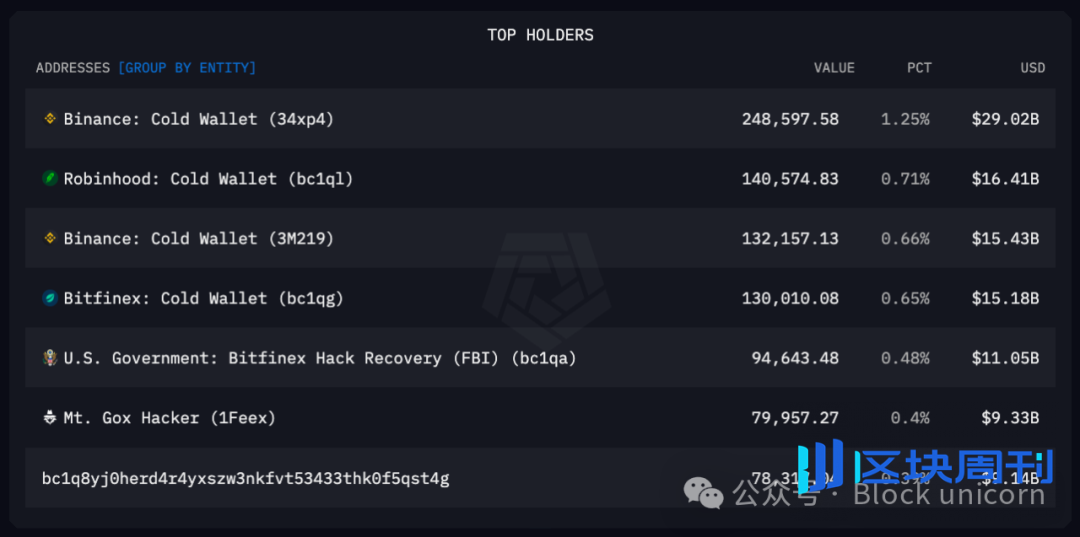Click the 248,597.58 value in the first row
The width and height of the screenshot is (1080, 537).
click(790, 119)
